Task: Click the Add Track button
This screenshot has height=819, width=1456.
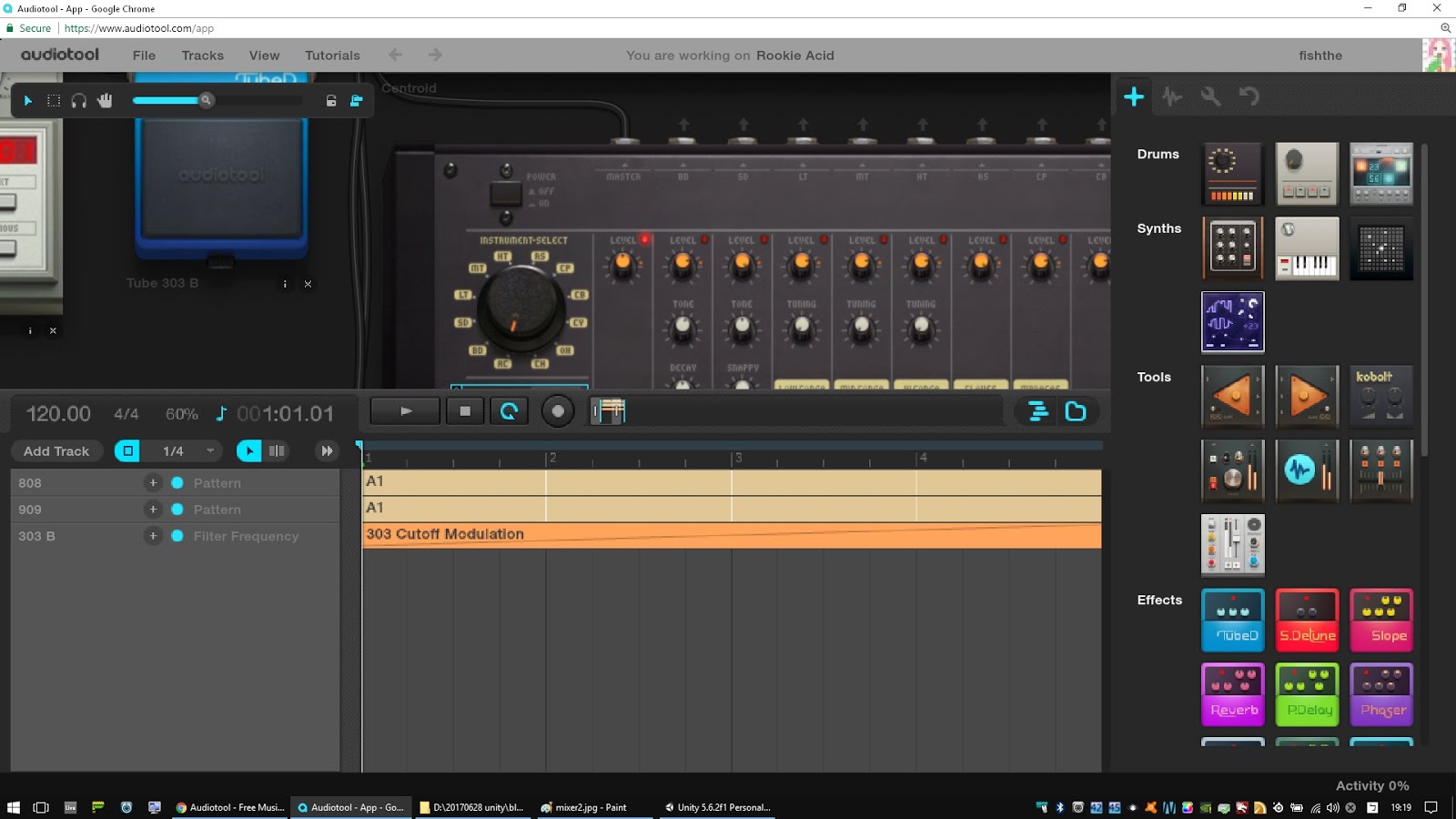Action: [x=56, y=451]
